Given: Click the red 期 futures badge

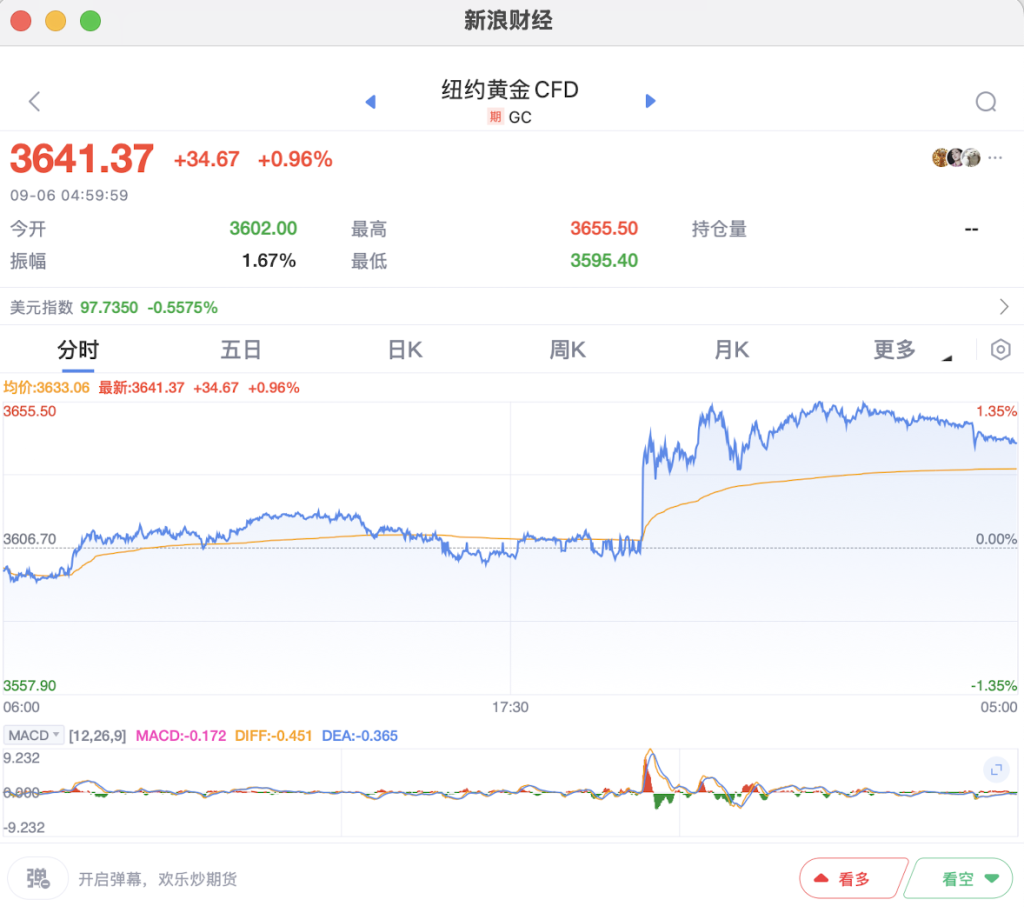Looking at the screenshot, I should point(495,117).
